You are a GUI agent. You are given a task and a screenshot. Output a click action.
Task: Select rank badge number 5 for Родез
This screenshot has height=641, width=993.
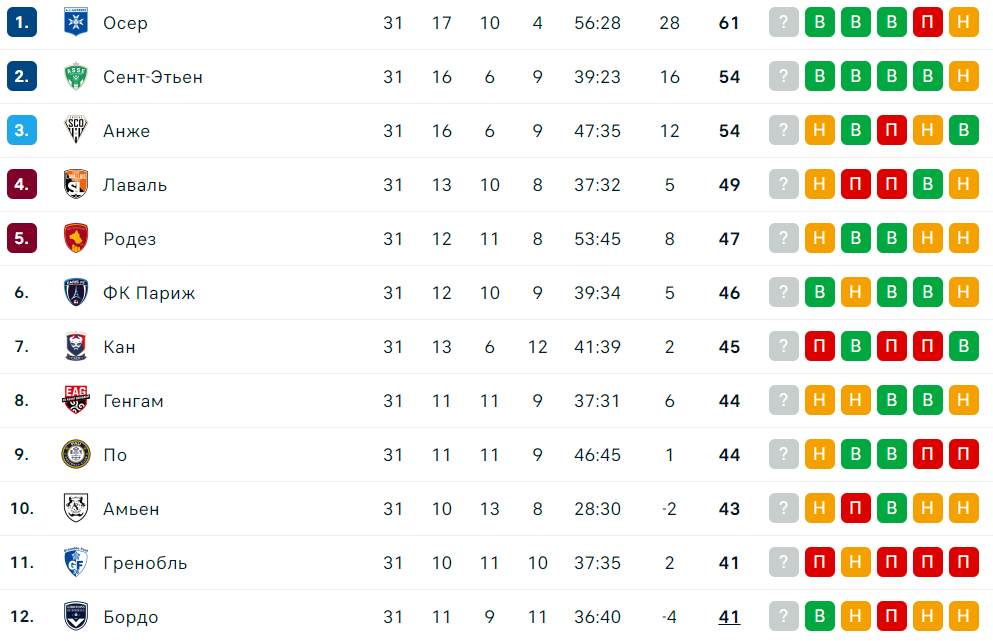coord(22,238)
